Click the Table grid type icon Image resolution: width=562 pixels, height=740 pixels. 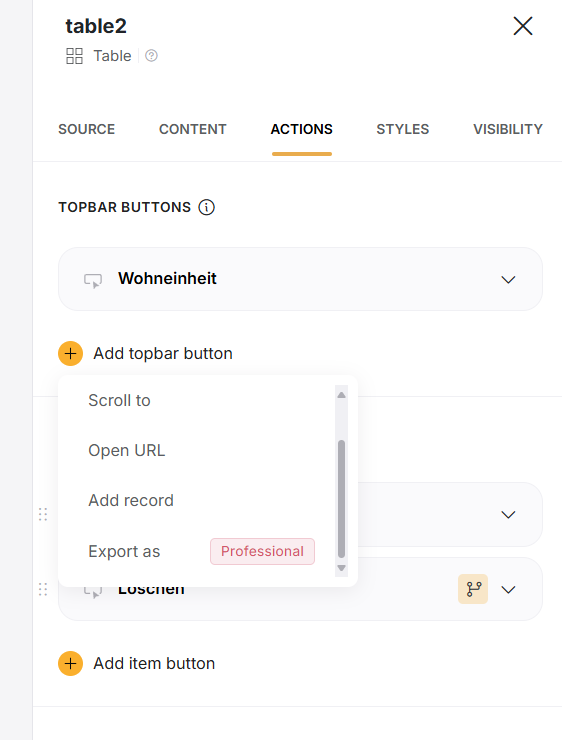74,56
